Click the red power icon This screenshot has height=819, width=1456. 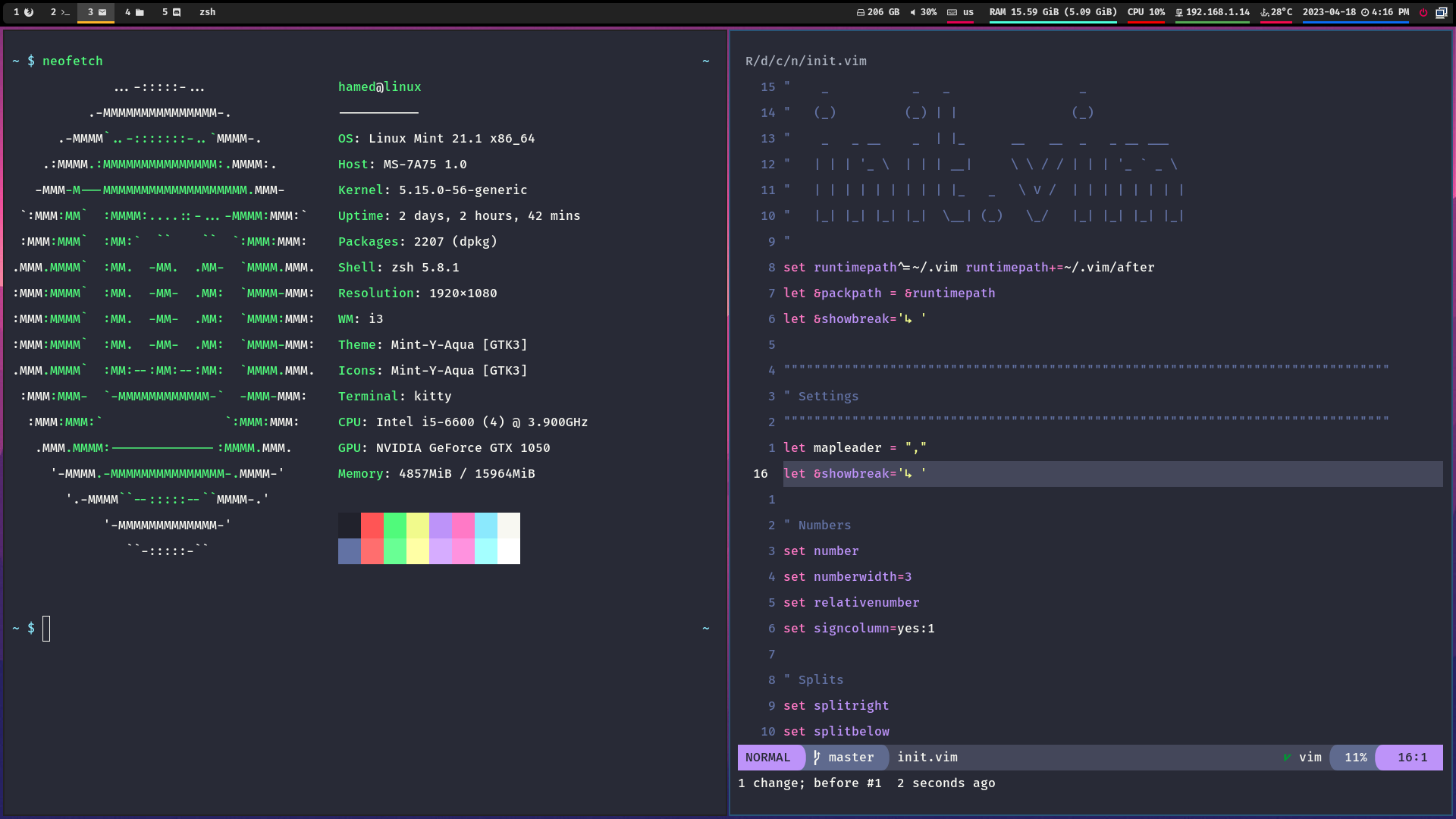click(x=1423, y=12)
